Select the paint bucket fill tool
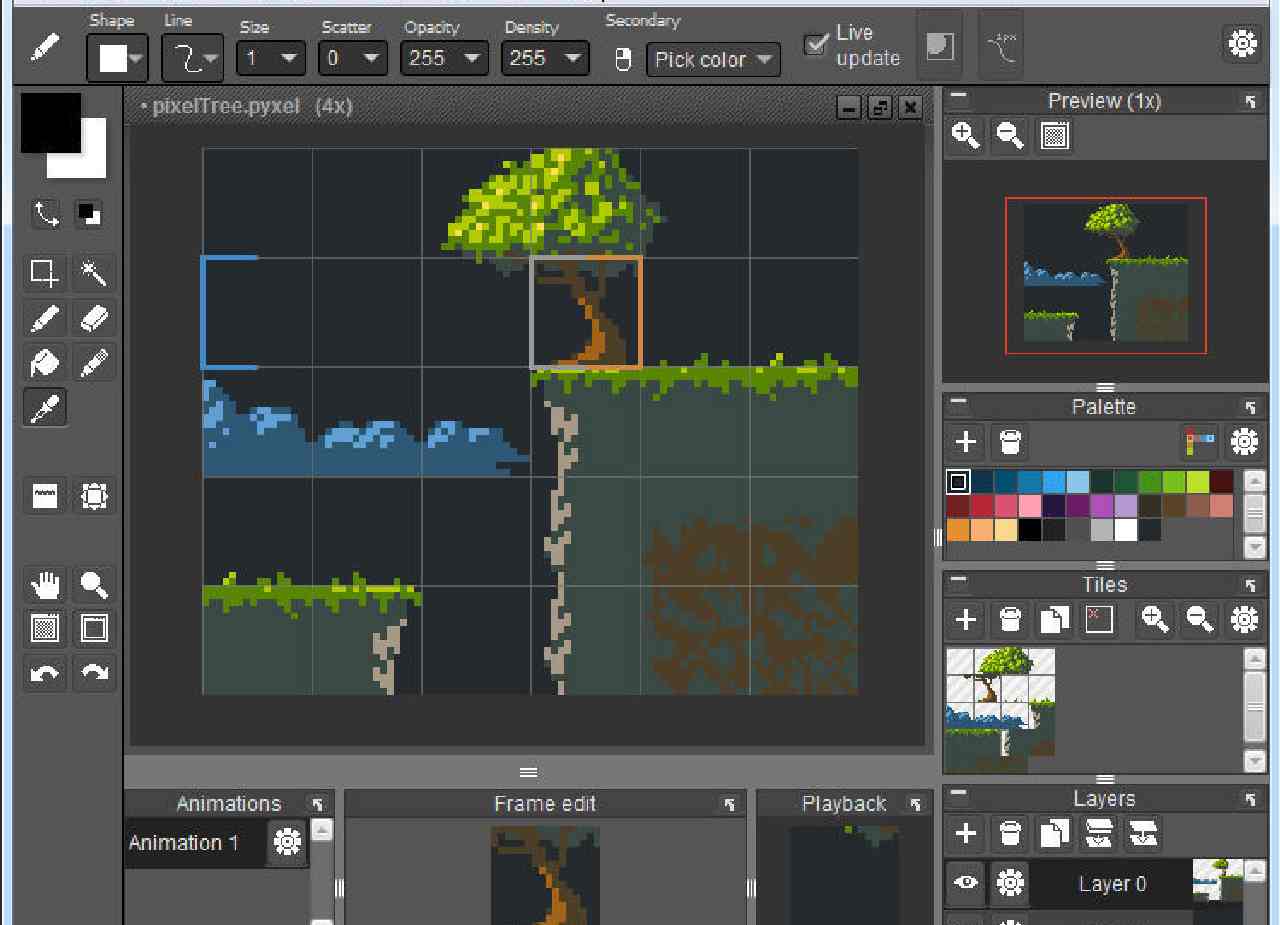The height and width of the screenshot is (925, 1280). point(45,362)
